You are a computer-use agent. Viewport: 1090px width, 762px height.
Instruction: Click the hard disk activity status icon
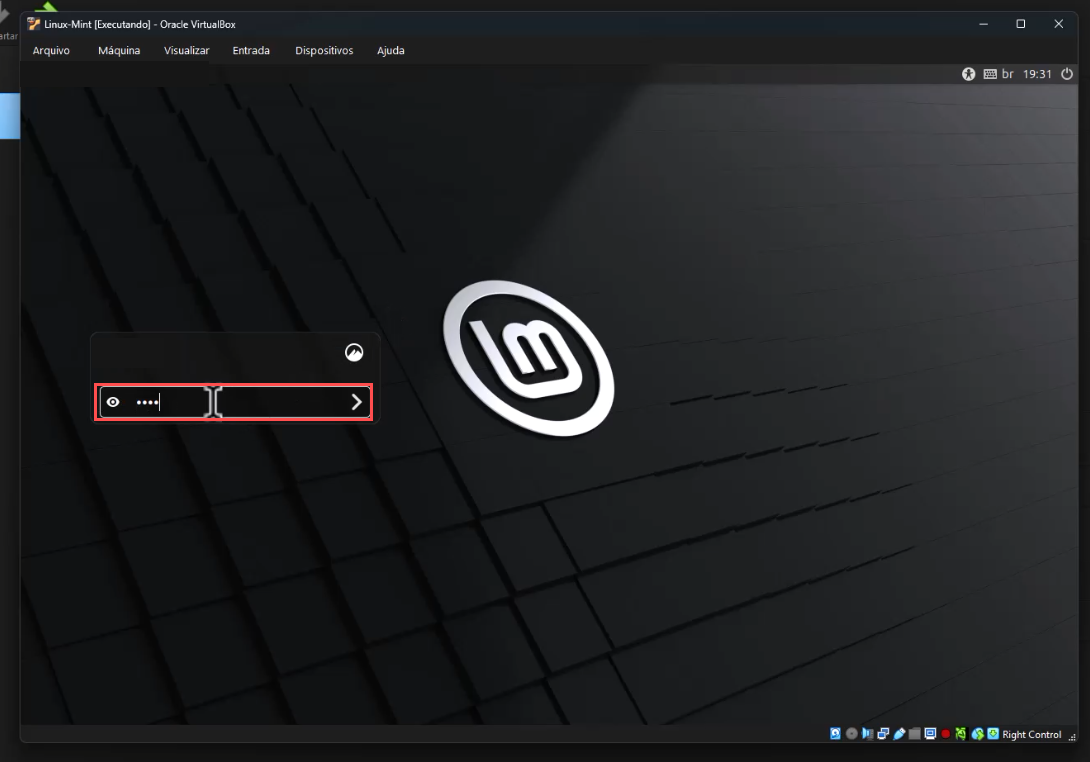point(835,733)
